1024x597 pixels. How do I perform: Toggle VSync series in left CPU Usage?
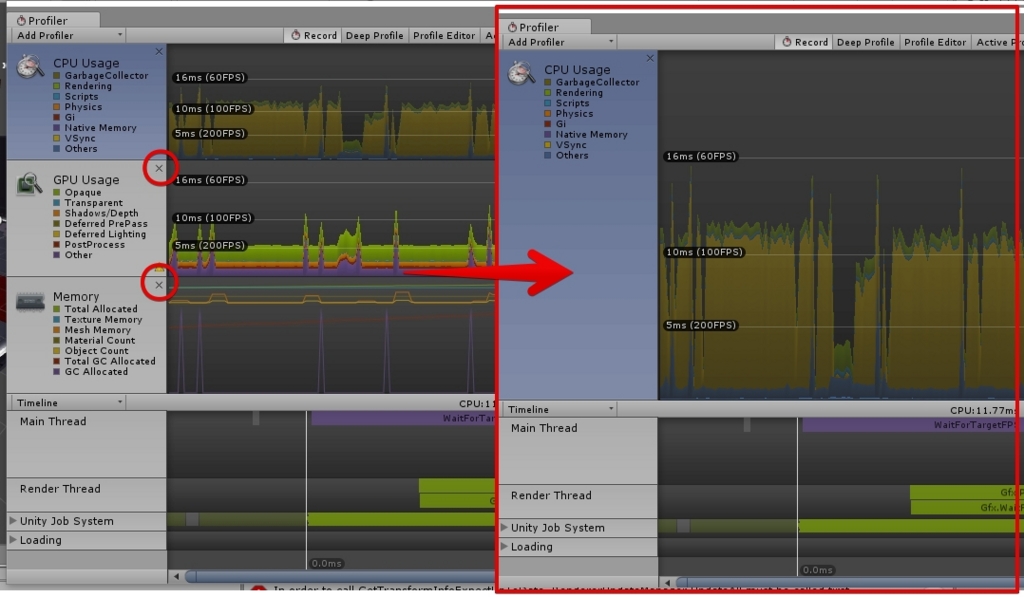point(57,138)
